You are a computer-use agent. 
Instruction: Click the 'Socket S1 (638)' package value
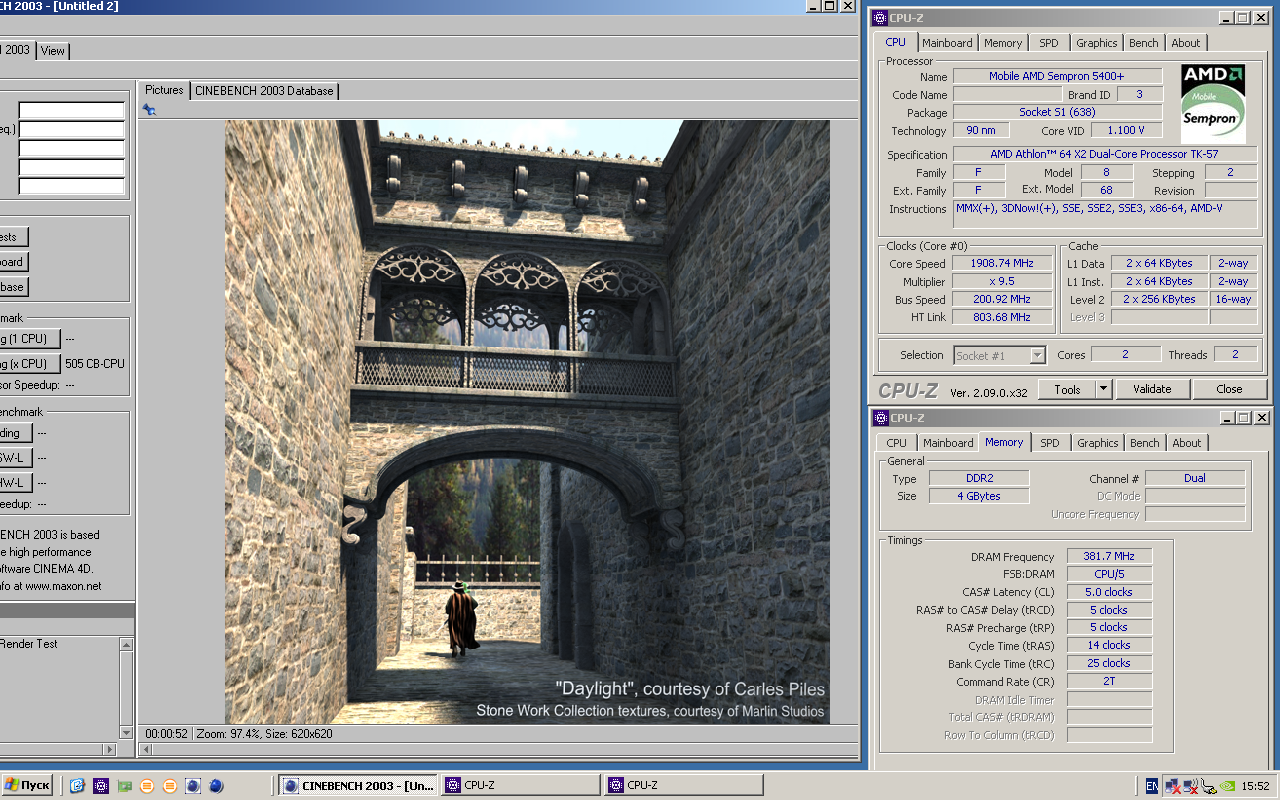point(1057,112)
